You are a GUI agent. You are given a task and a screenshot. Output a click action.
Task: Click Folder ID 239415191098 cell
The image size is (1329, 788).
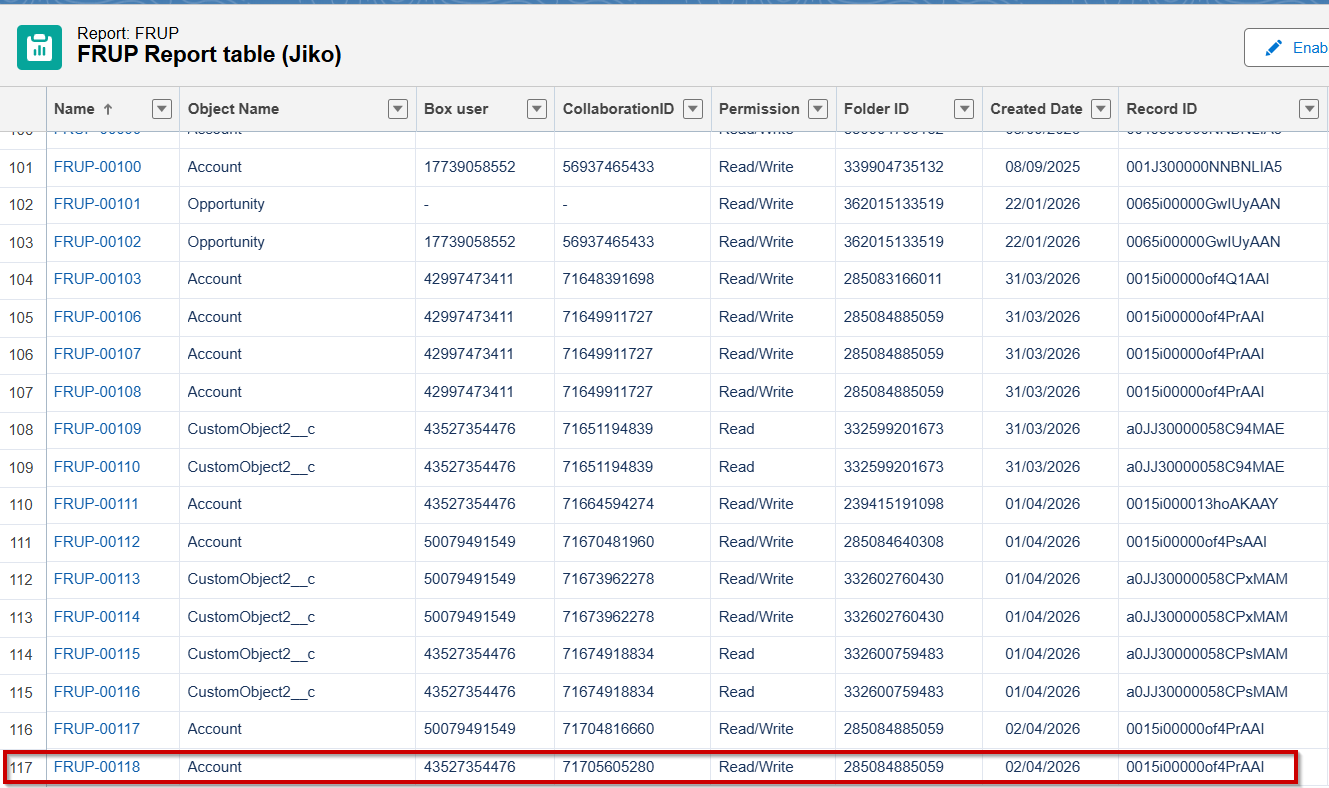893,504
